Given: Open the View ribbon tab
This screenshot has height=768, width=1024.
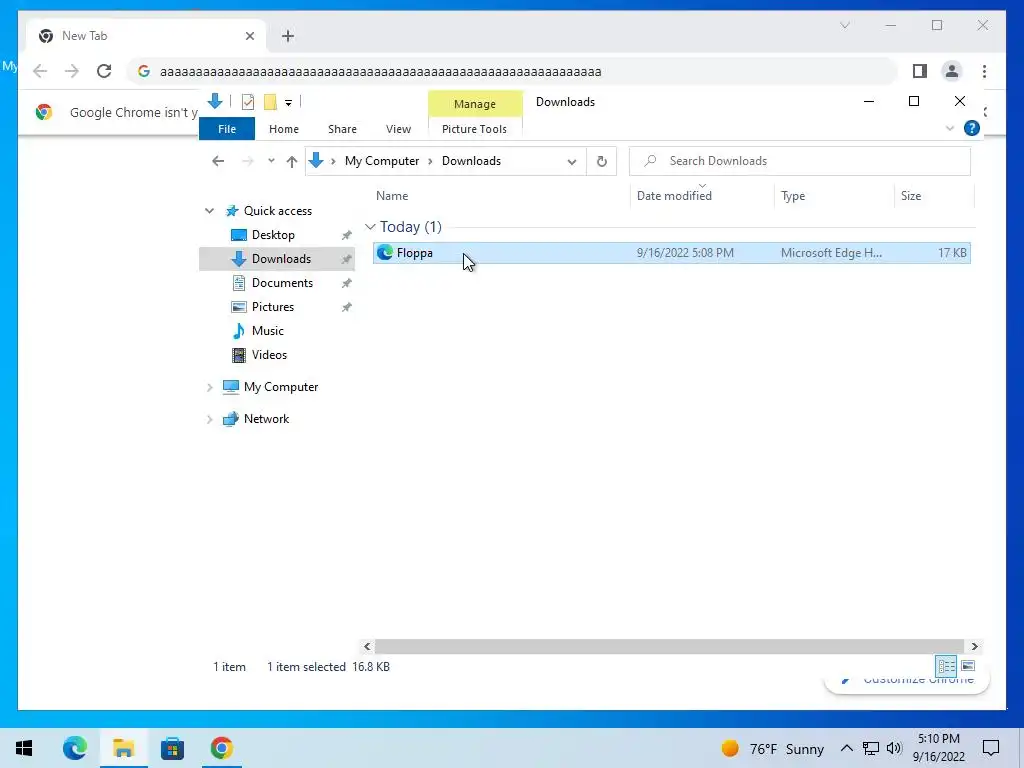Looking at the screenshot, I should point(398,129).
